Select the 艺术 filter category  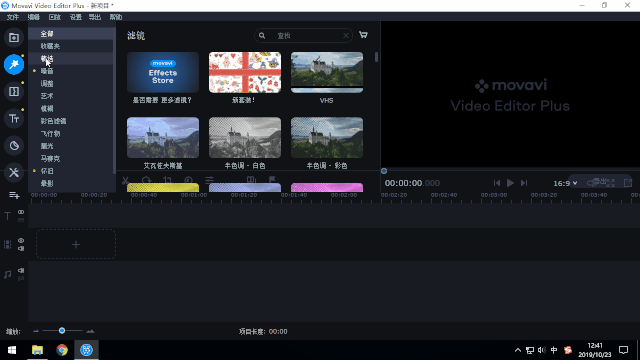[x=71, y=96]
